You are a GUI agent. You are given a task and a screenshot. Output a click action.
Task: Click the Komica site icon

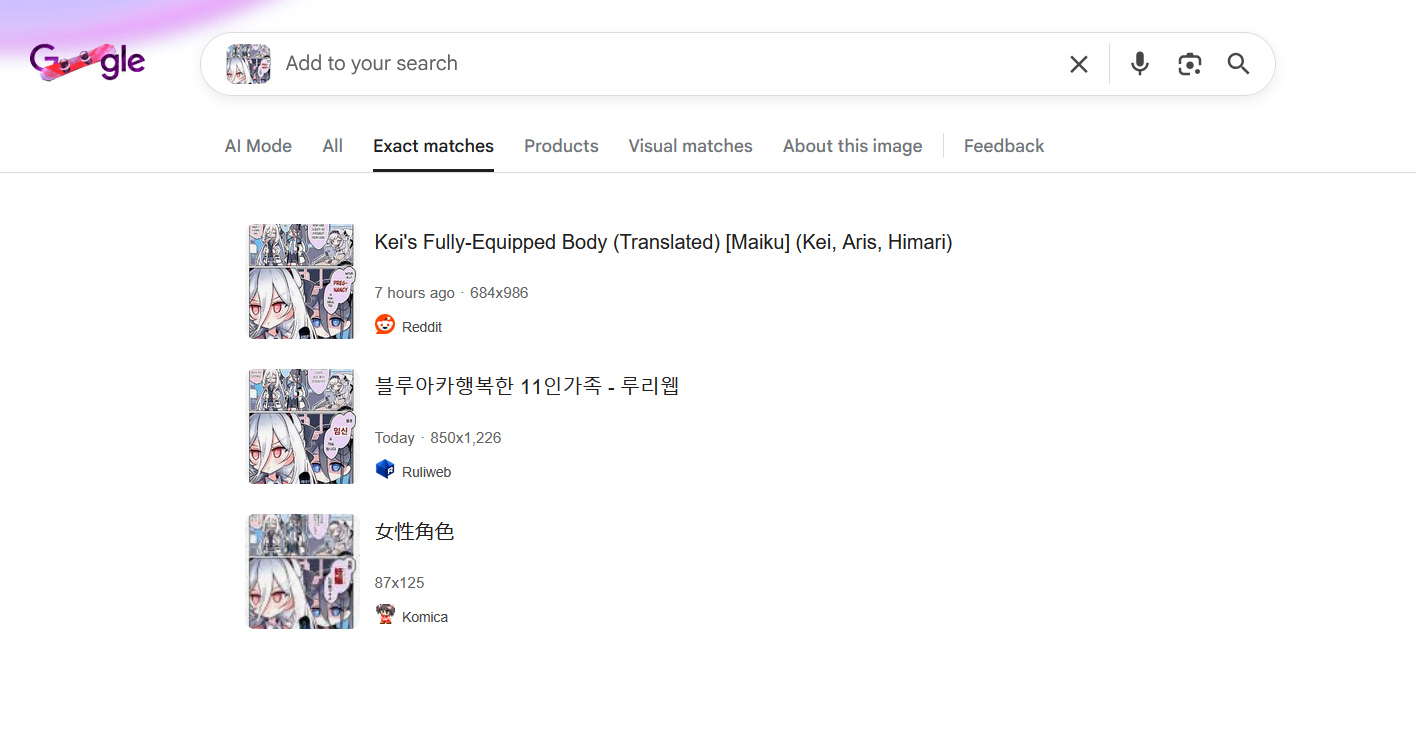click(385, 614)
